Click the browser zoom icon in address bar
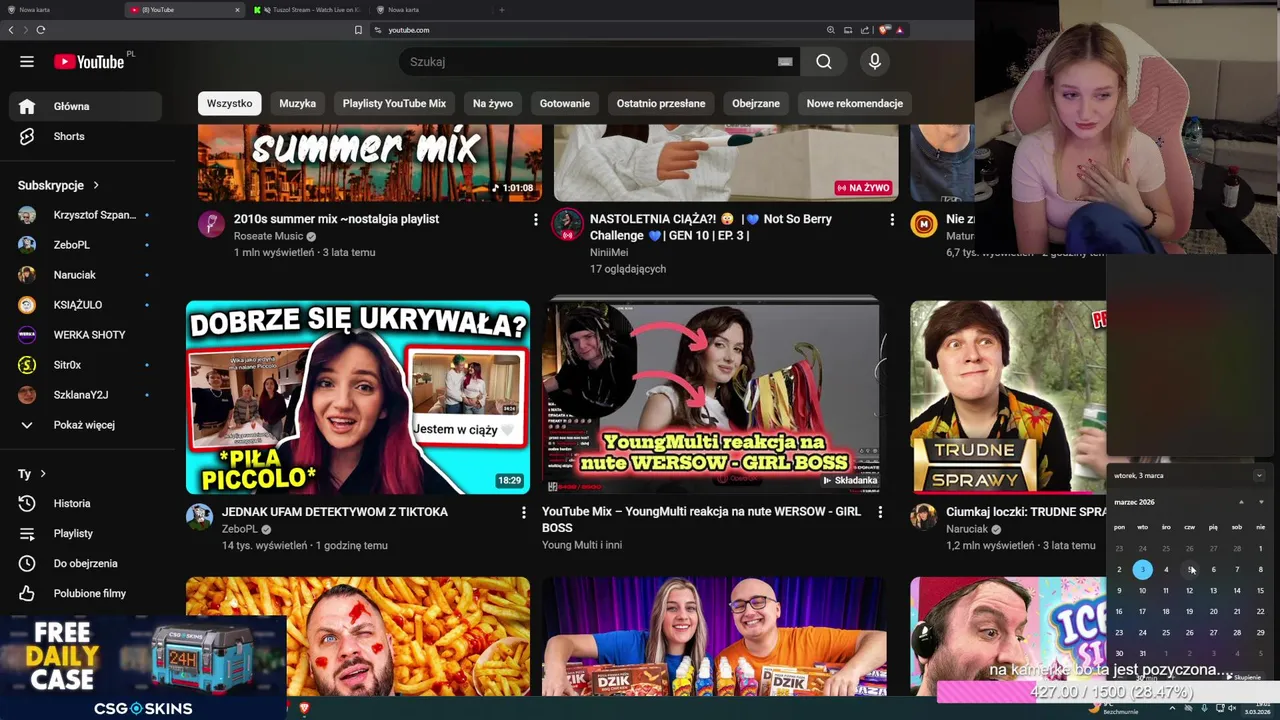1280x720 pixels. pyautogui.click(x=830, y=30)
